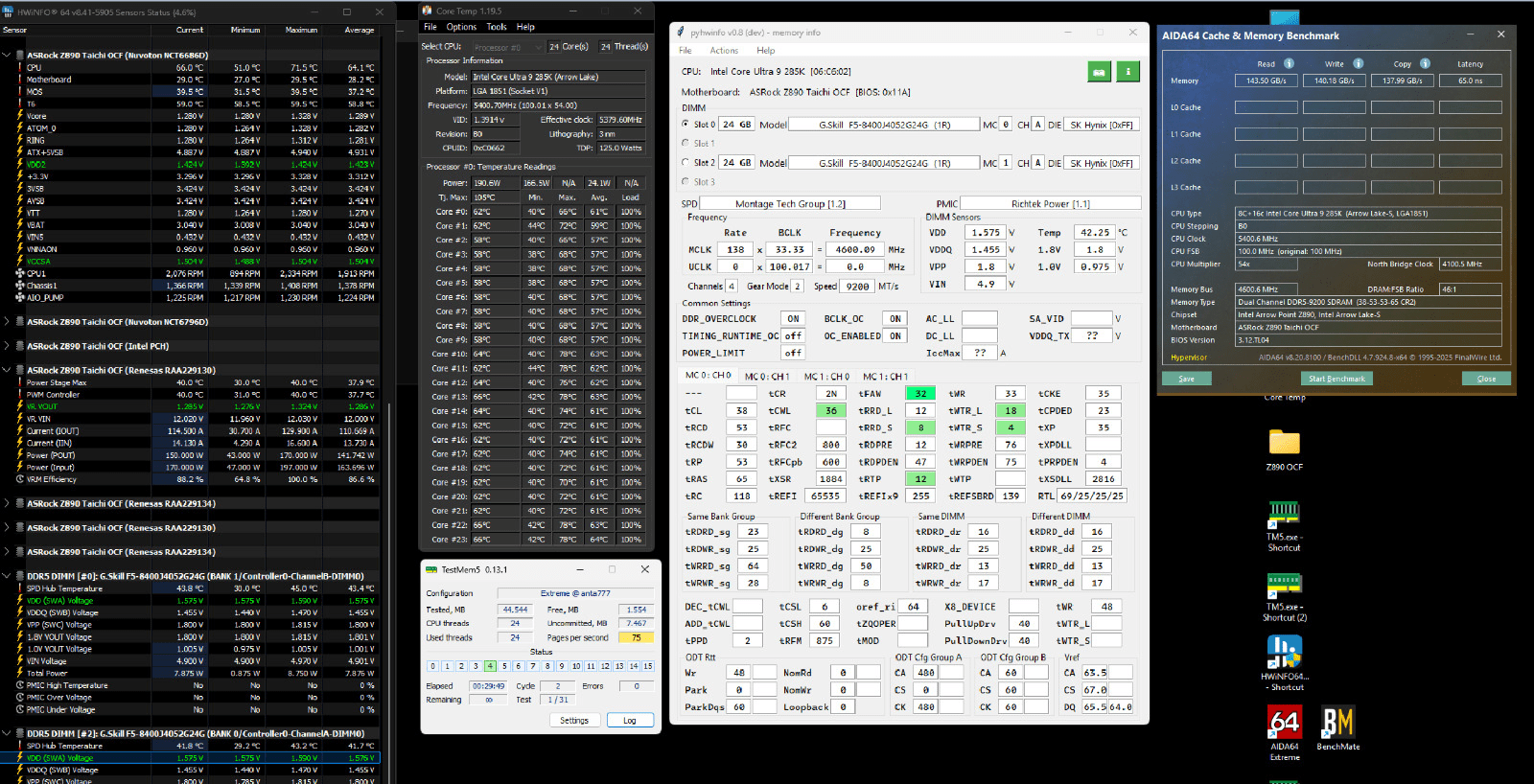Image resolution: width=1534 pixels, height=784 pixels.
Task: Click the SPD Hub Temperature icon for DIMM #0
Action: tap(19, 588)
